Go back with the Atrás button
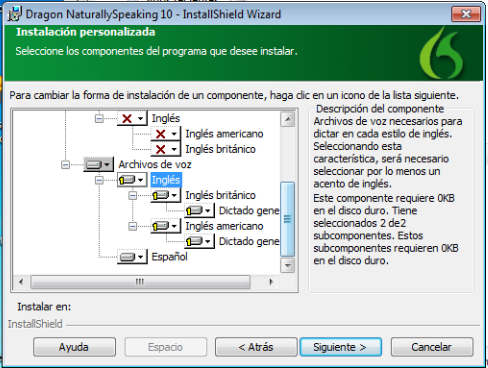Screen dimensions: 488x368 pos(256,347)
